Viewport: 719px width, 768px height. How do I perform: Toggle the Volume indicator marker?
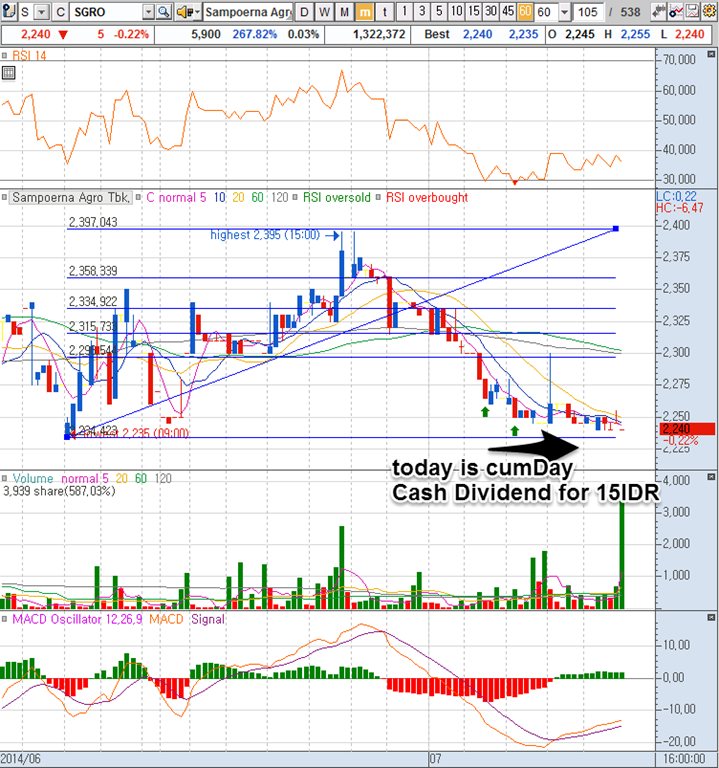pos(4,478)
